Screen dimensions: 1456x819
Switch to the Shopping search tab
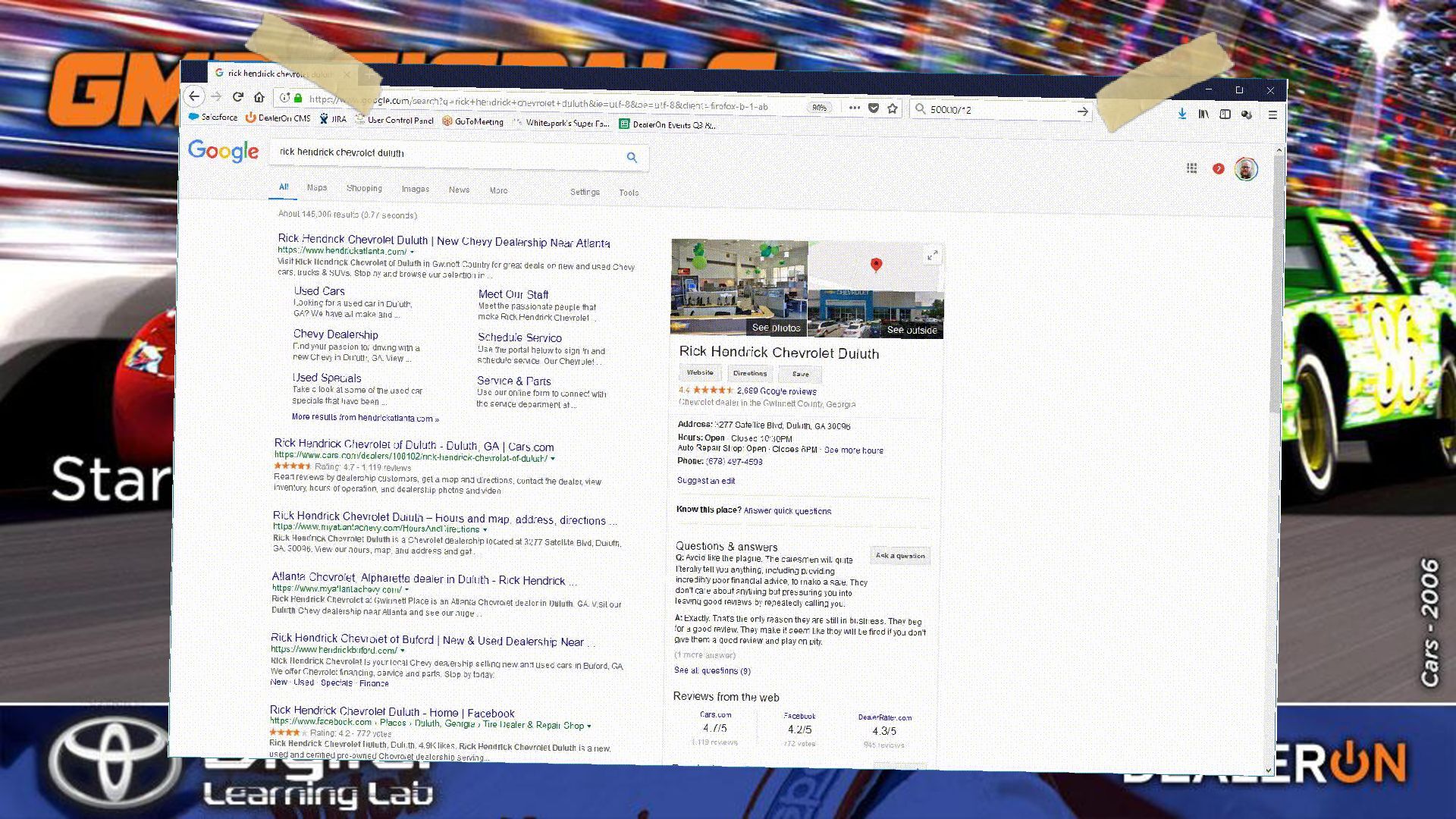(364, 188)
